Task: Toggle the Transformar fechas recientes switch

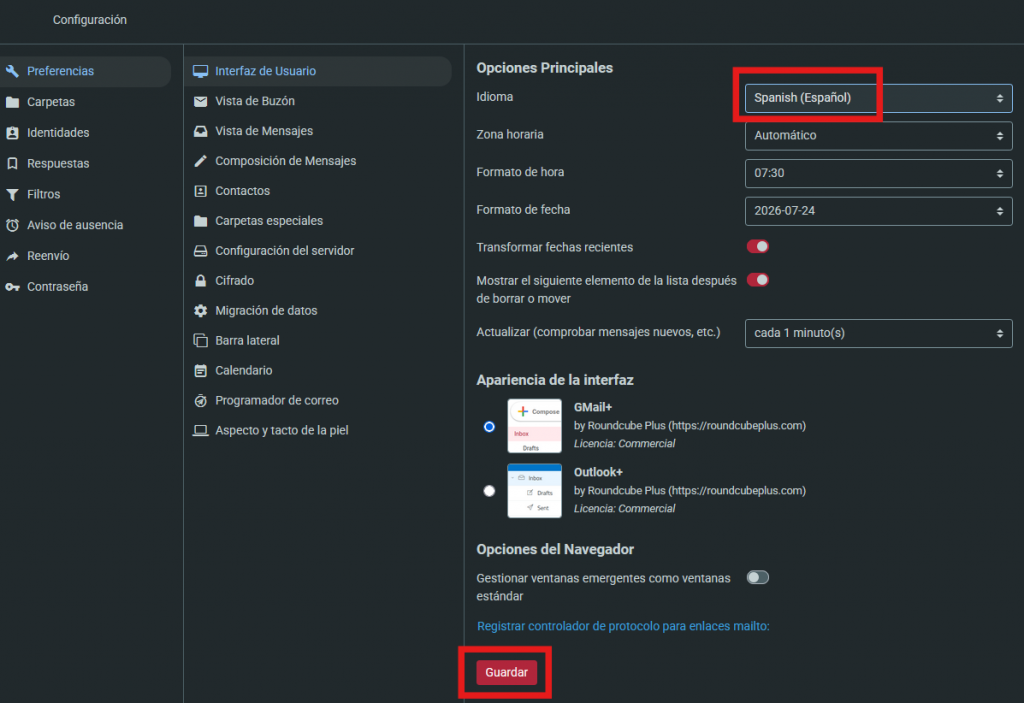Action: click(758, 247)
